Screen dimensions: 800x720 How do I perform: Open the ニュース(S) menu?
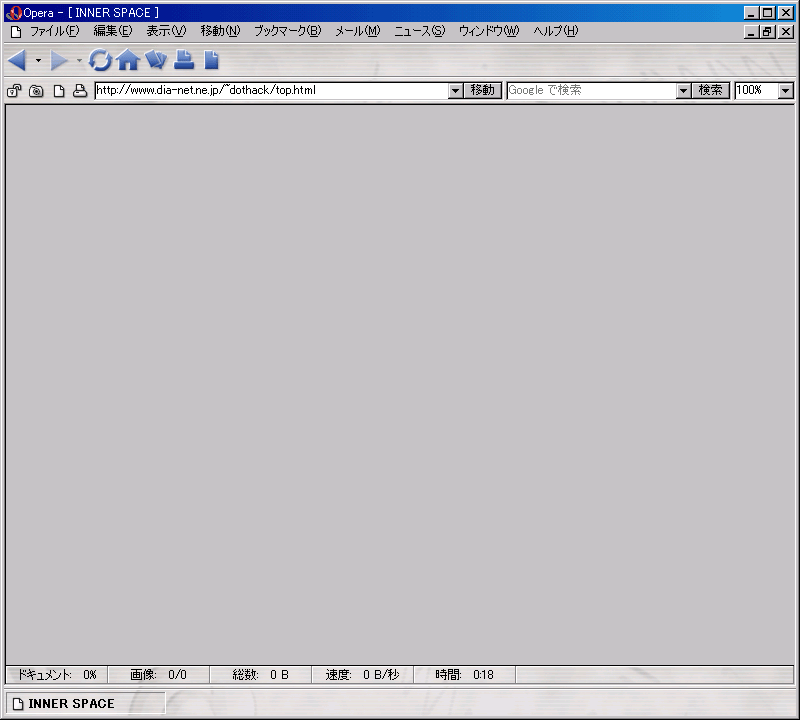pyautogui.click(x=419, y=31)
